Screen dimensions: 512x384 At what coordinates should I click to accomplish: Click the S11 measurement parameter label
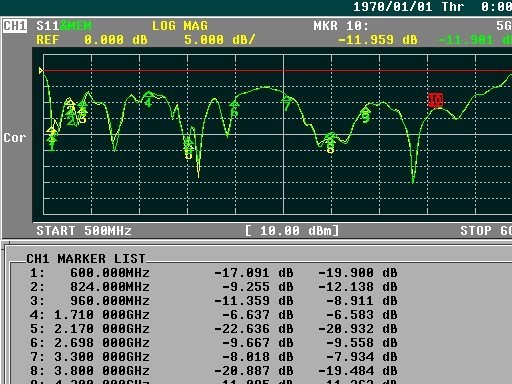pos(47,26)
